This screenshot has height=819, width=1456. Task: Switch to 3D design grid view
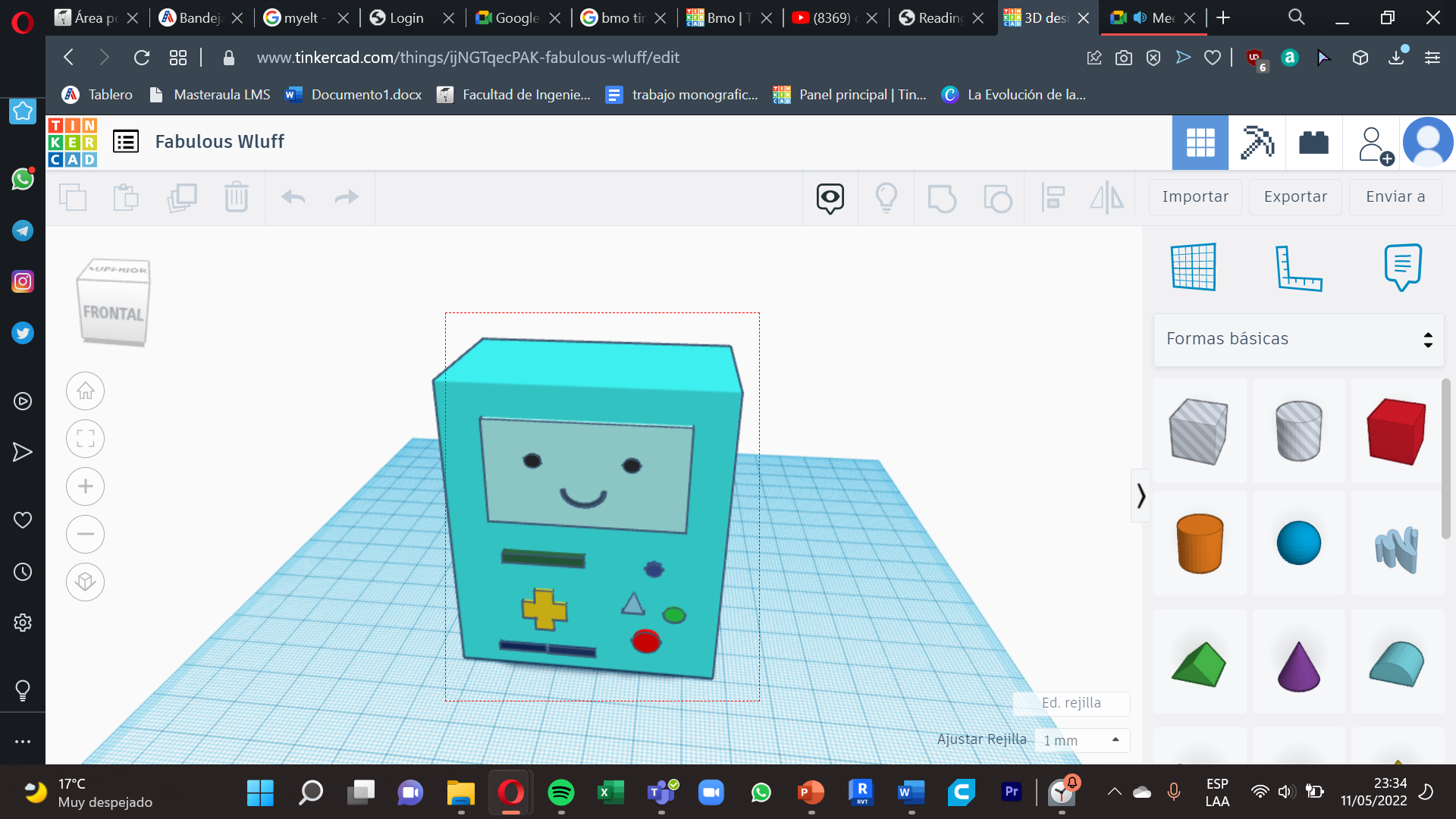click(1200, 143)
